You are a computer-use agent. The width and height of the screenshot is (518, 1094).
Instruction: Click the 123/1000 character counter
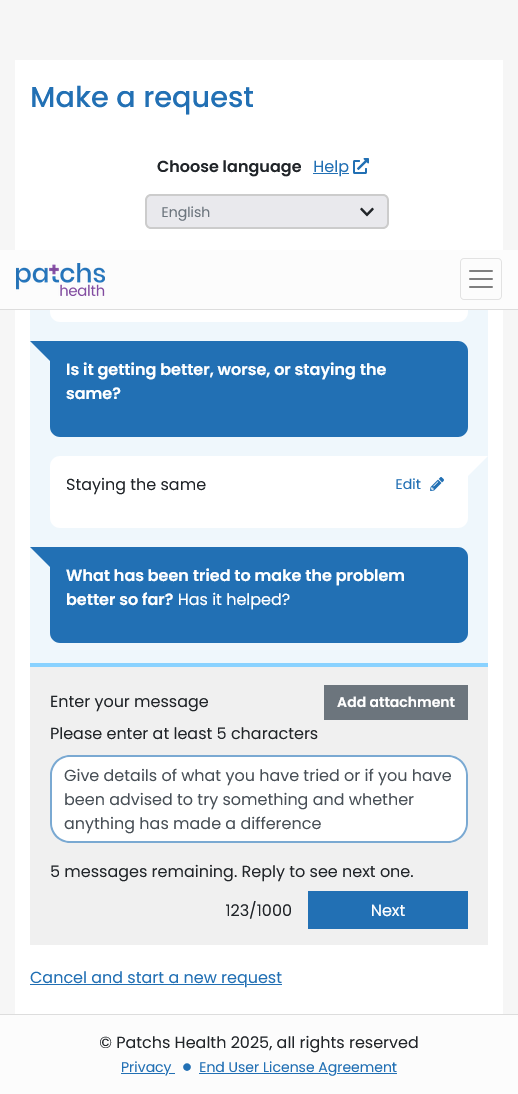(x=258, y=911)
